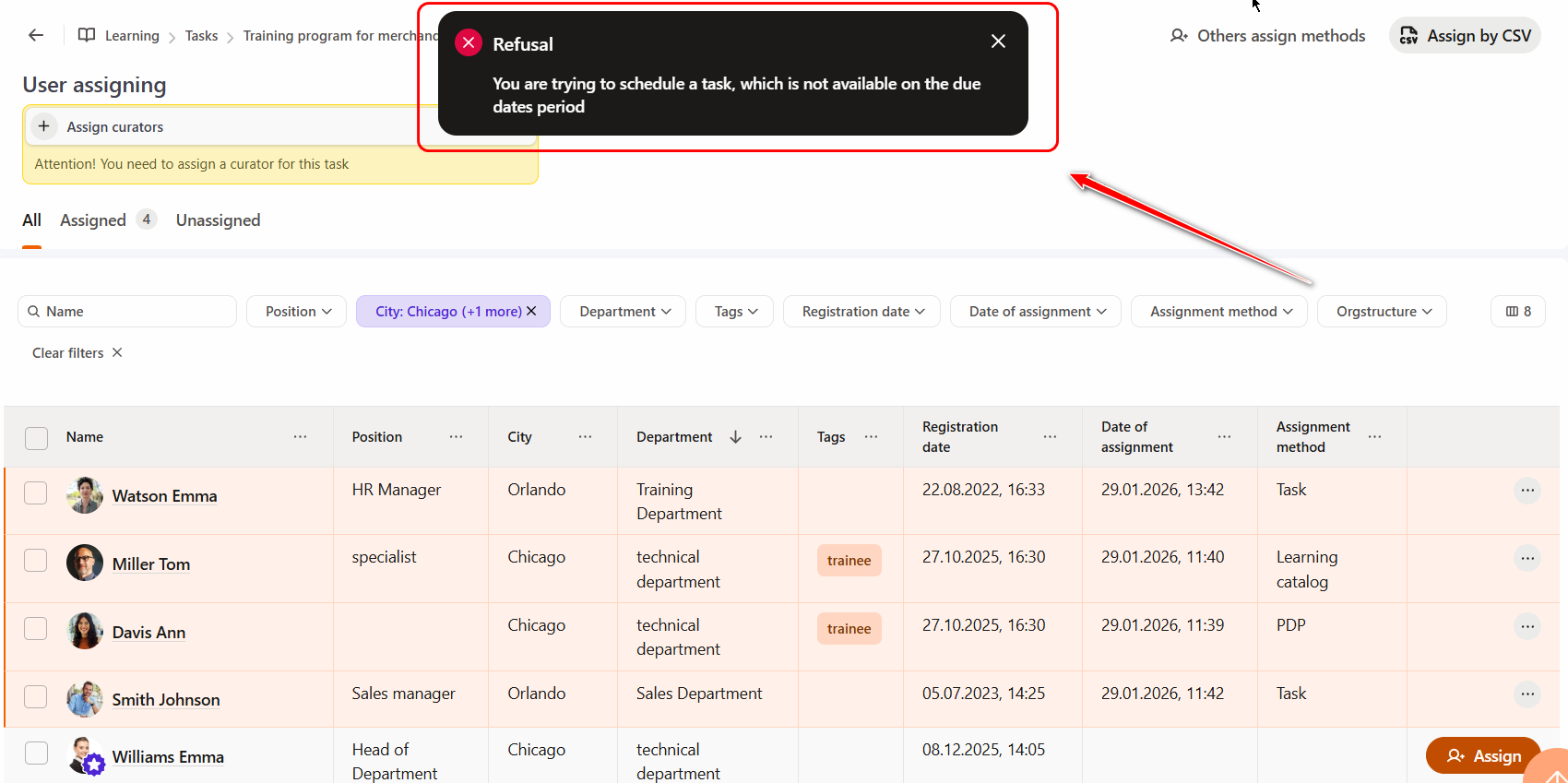Toggle the select-all checkbox in header
The width and height of the screenshot is (1568, 783).
click(x=36, y=437)
